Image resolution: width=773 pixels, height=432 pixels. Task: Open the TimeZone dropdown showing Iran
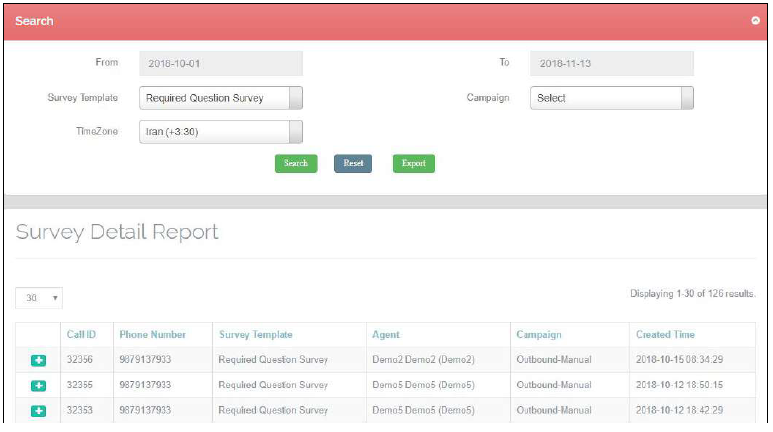pos(220,132)
